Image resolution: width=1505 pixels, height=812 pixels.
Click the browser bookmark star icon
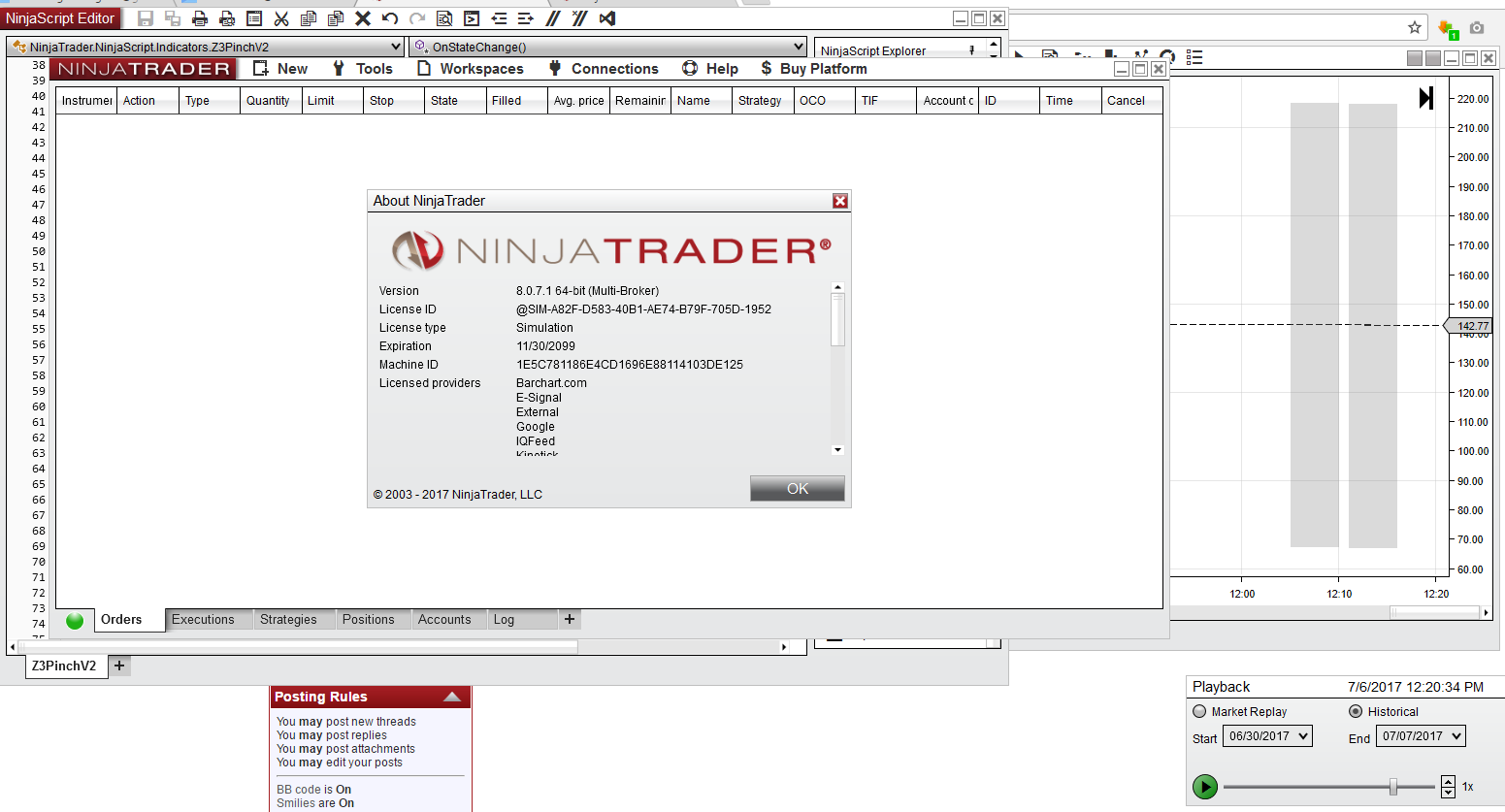[1415, 28]
